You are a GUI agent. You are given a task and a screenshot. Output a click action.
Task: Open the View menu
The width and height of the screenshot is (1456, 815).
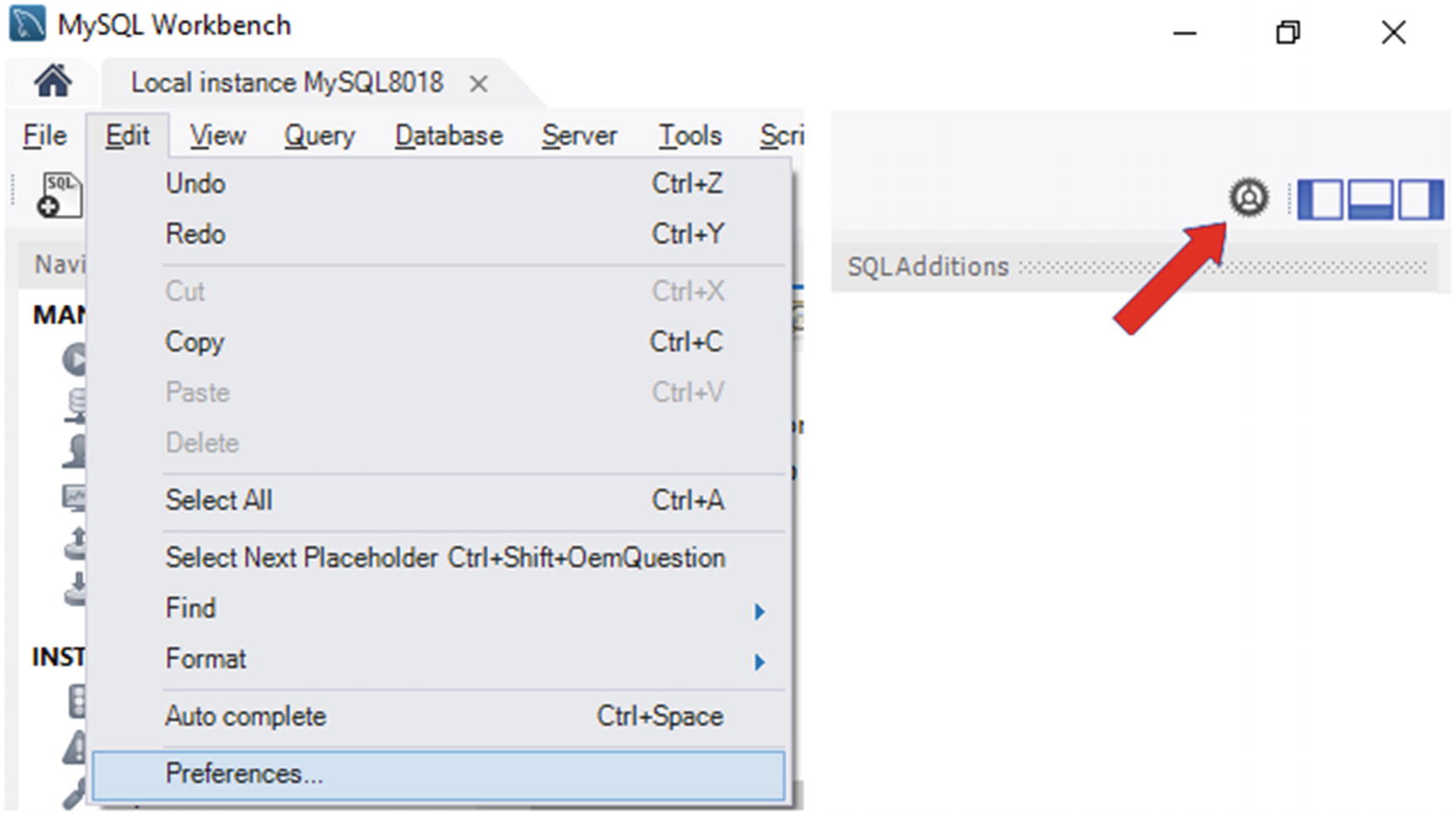[218, 136]
